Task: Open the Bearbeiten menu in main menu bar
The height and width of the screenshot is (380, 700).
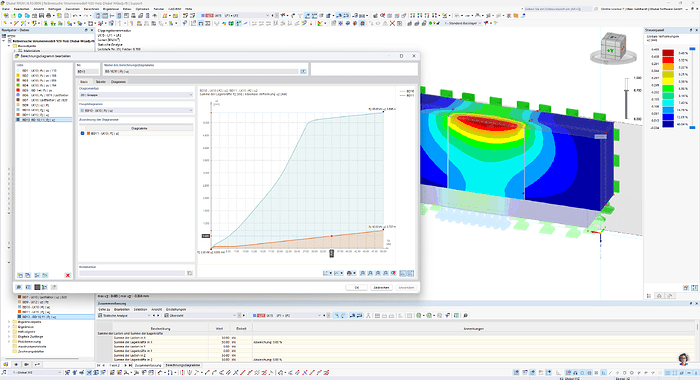Action: coord(21,8)
